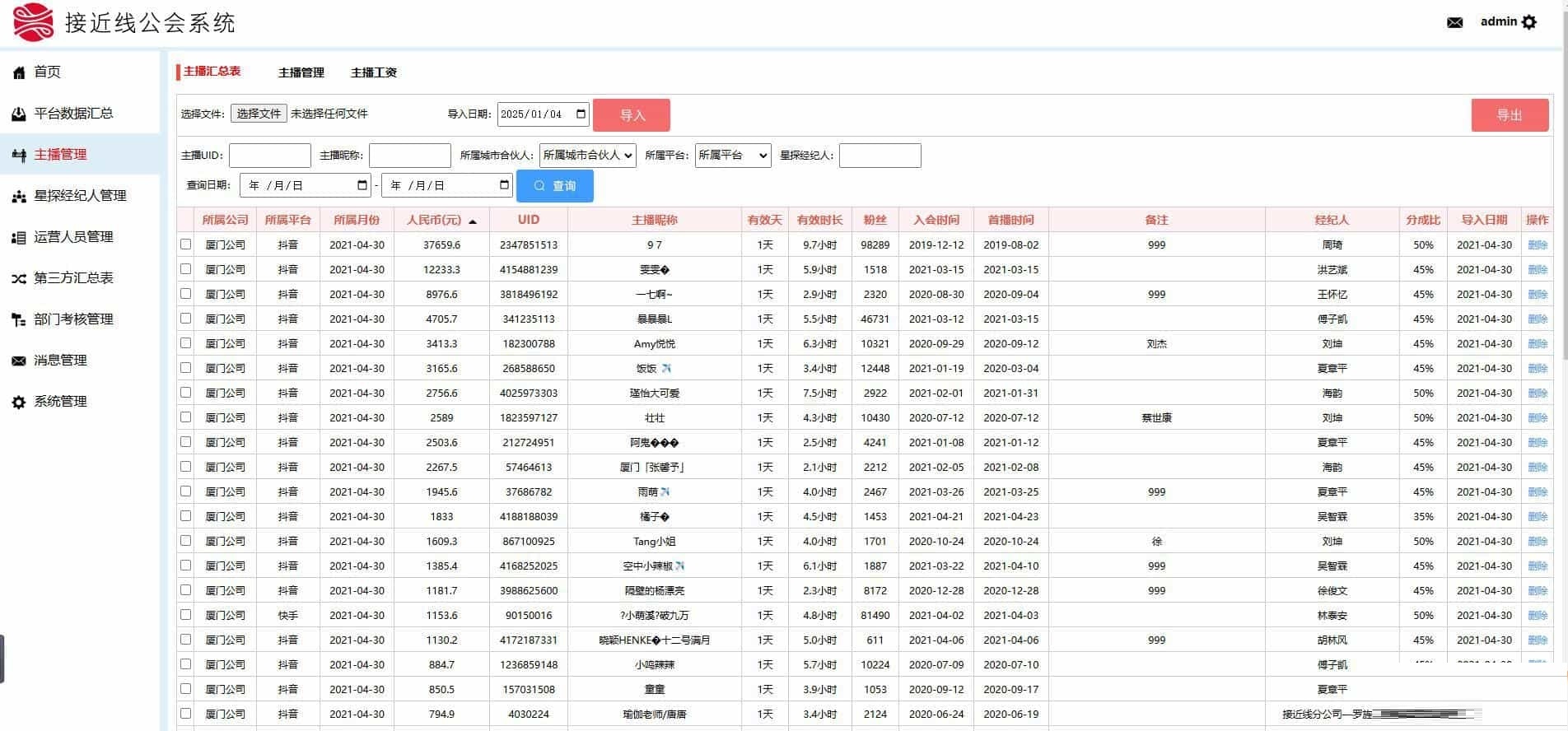Open 系统管理 in the sidebar
This screenshot has width=1568, height=731.
pyautogui.click(x=60, y=402)
